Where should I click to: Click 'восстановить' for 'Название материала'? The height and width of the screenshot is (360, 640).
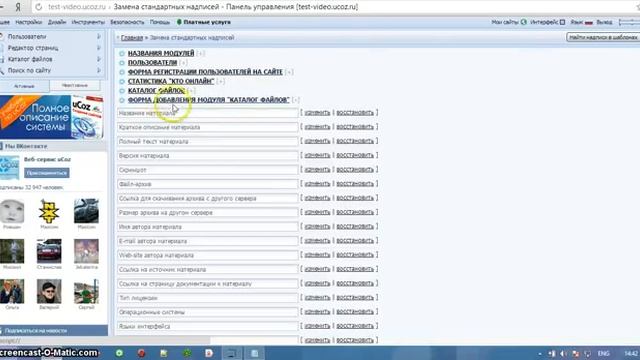[355, 113]
